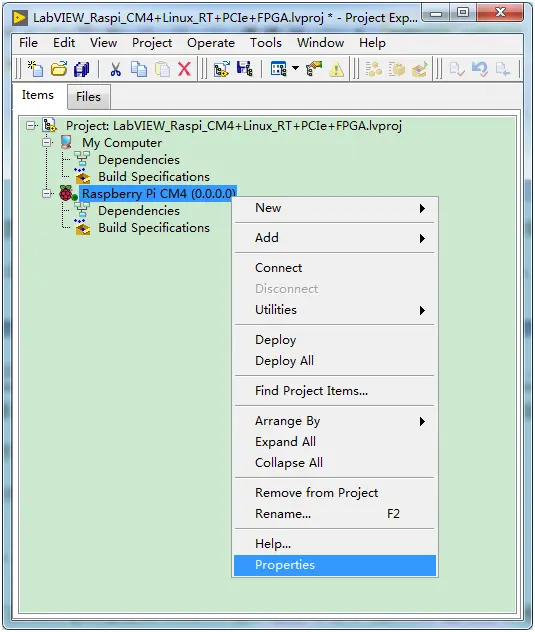535x632 pixels.
Task: Choose Deploy All from context menu
Action: click(335, 361)
